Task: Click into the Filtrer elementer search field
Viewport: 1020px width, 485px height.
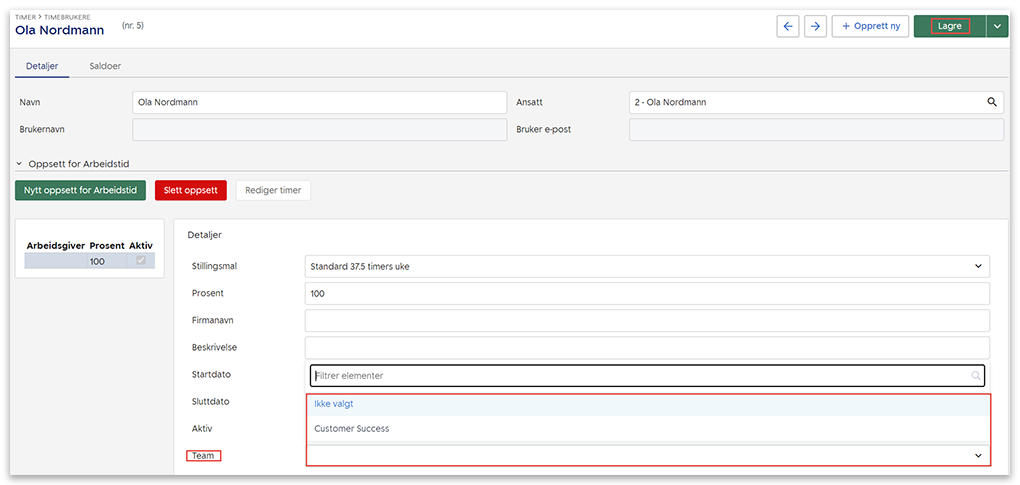Action: [640, 376]
